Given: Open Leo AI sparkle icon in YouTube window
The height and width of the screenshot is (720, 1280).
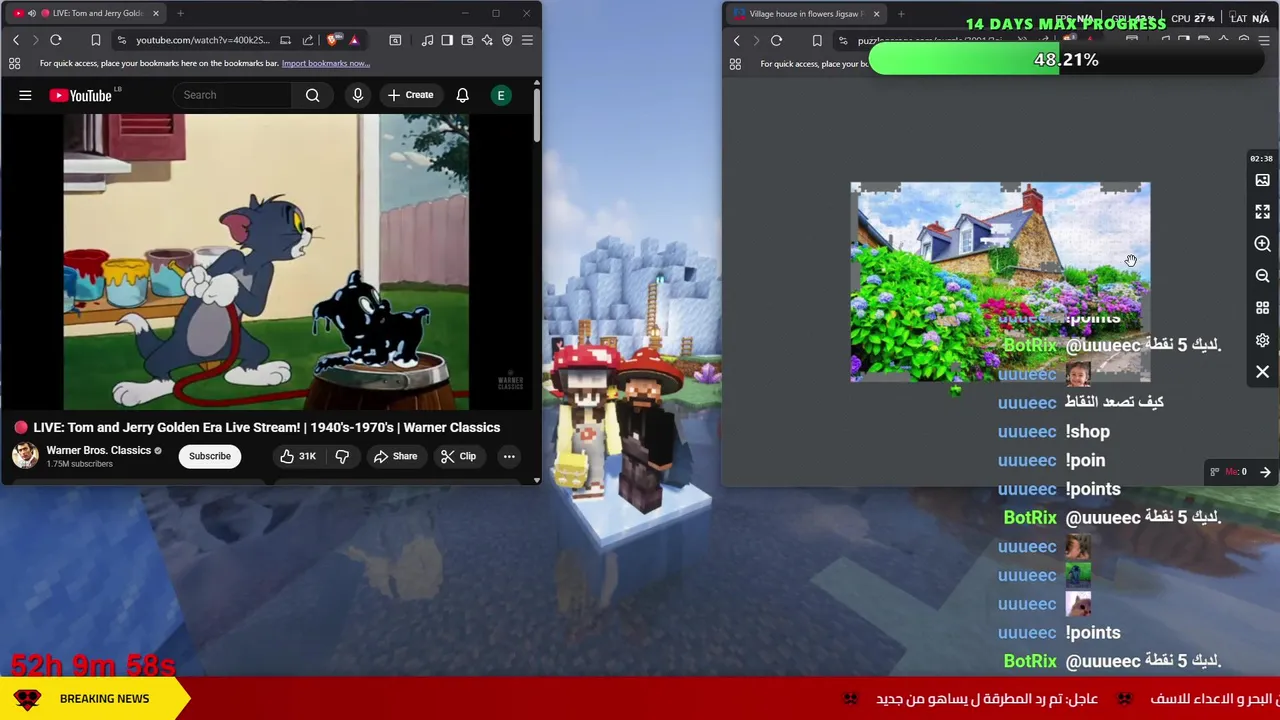Looking at the screenshot, I should click(x=487, y=40).
